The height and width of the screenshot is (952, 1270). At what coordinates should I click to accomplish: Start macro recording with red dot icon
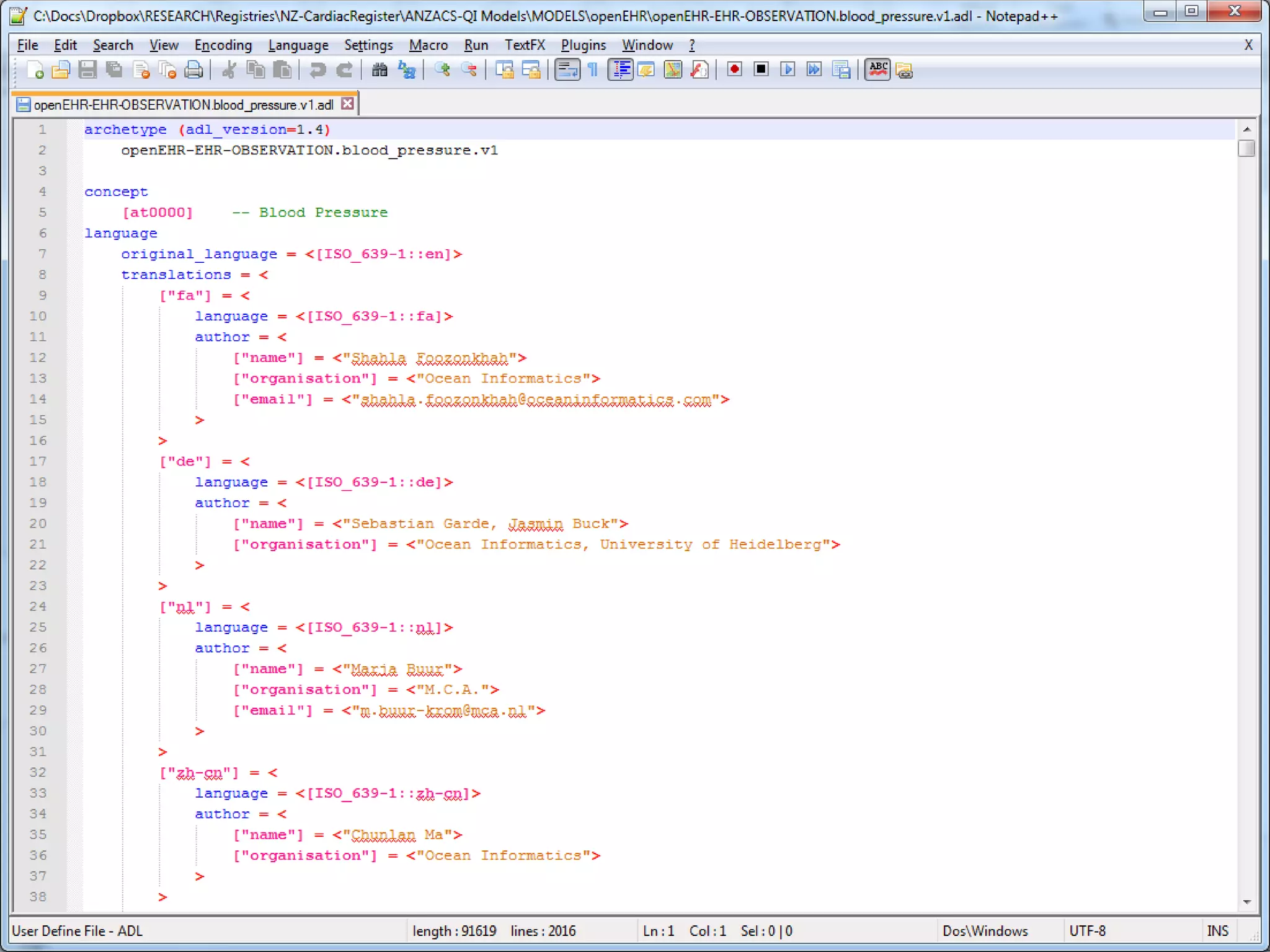point(734,70)
